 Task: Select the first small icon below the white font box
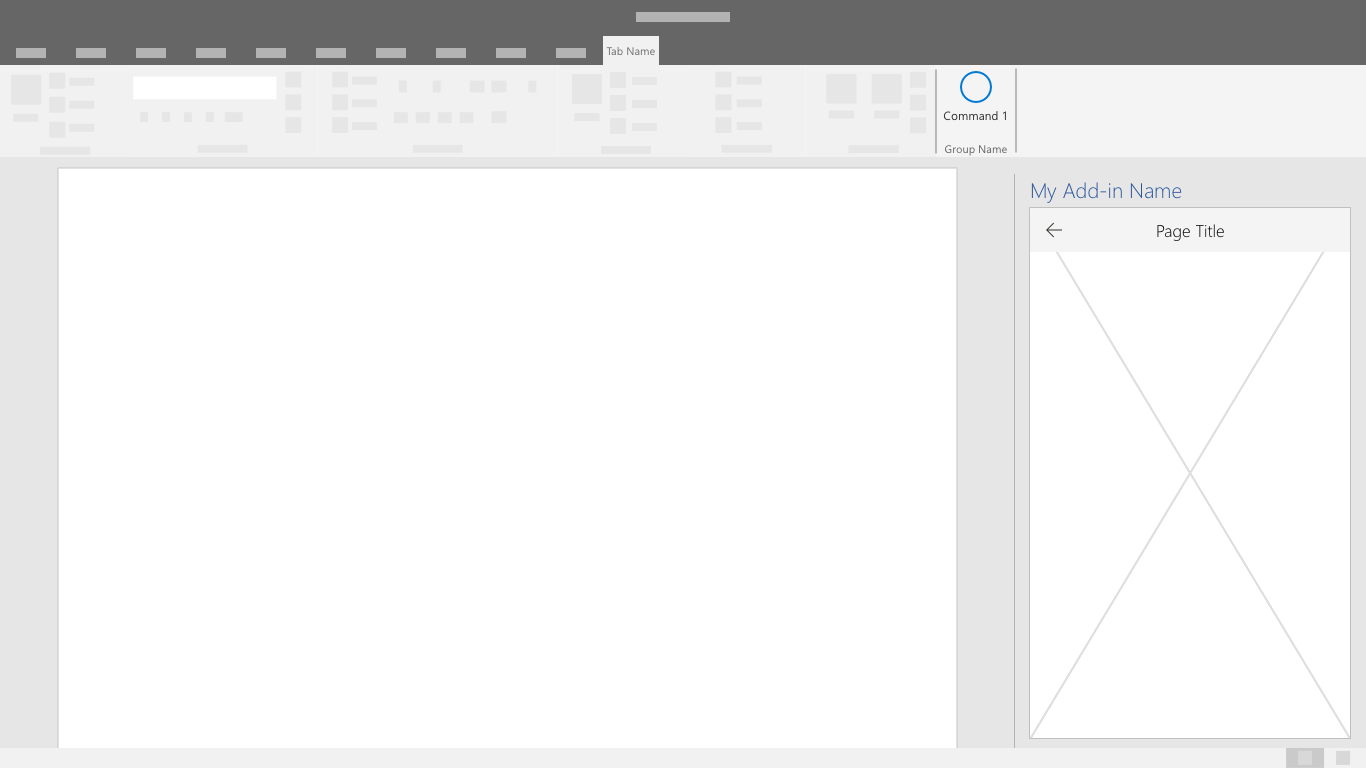point(143,116)
